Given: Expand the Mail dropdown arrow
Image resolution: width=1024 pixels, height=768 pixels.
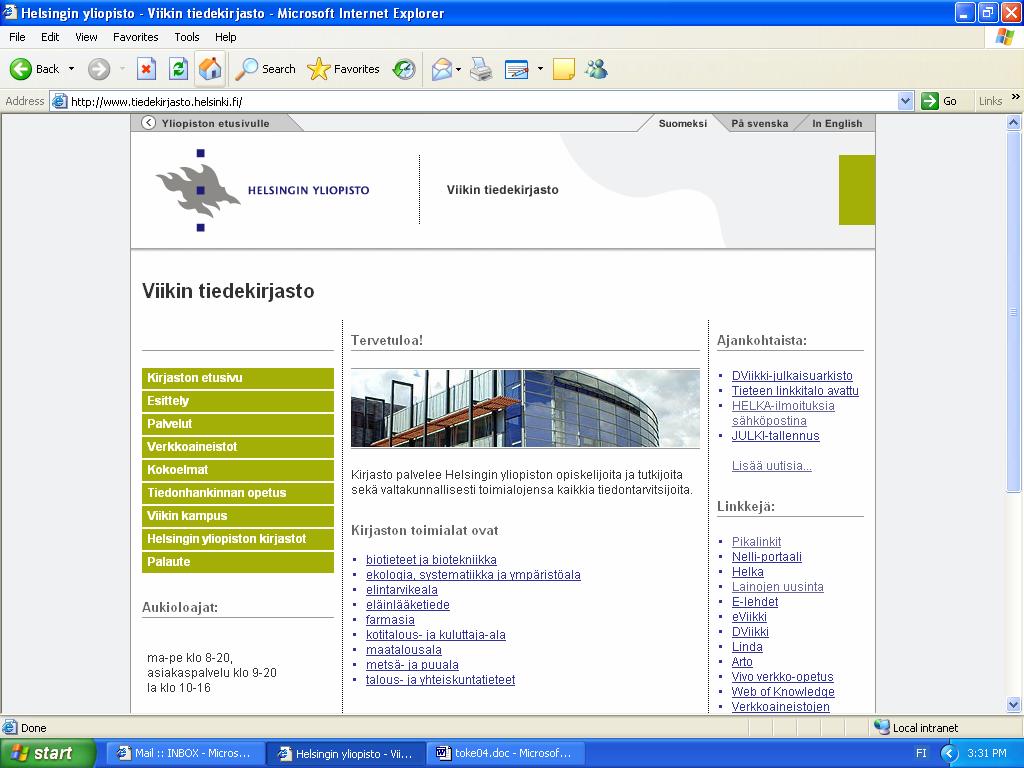Looking at the screenshot, I should pyautogui.click(x=458, y=69).
